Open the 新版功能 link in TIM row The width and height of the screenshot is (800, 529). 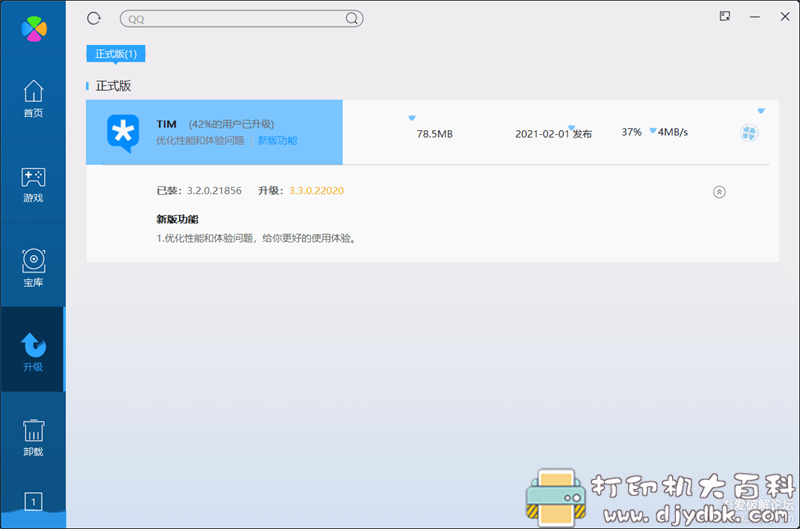[x=278, y=141]
